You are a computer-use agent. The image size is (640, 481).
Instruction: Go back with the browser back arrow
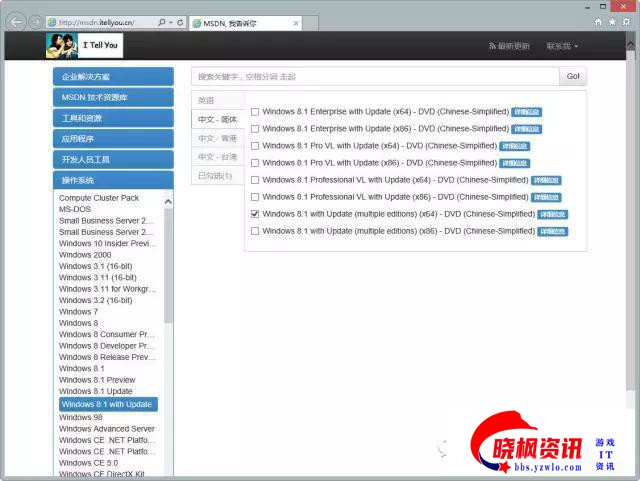tap(16, 22)
